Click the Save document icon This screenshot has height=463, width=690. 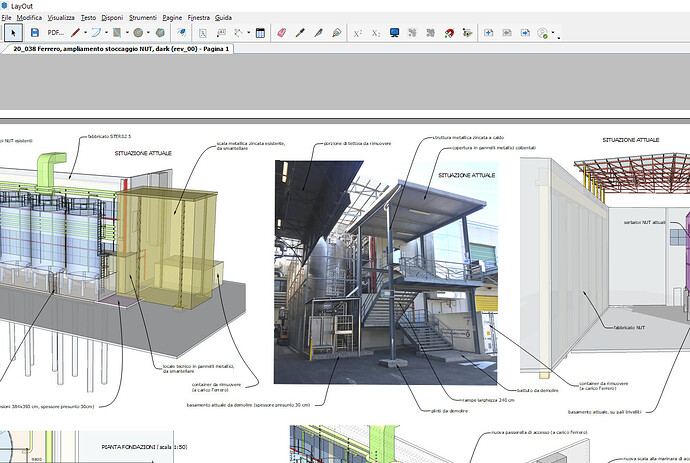click(x=35, y=33)
